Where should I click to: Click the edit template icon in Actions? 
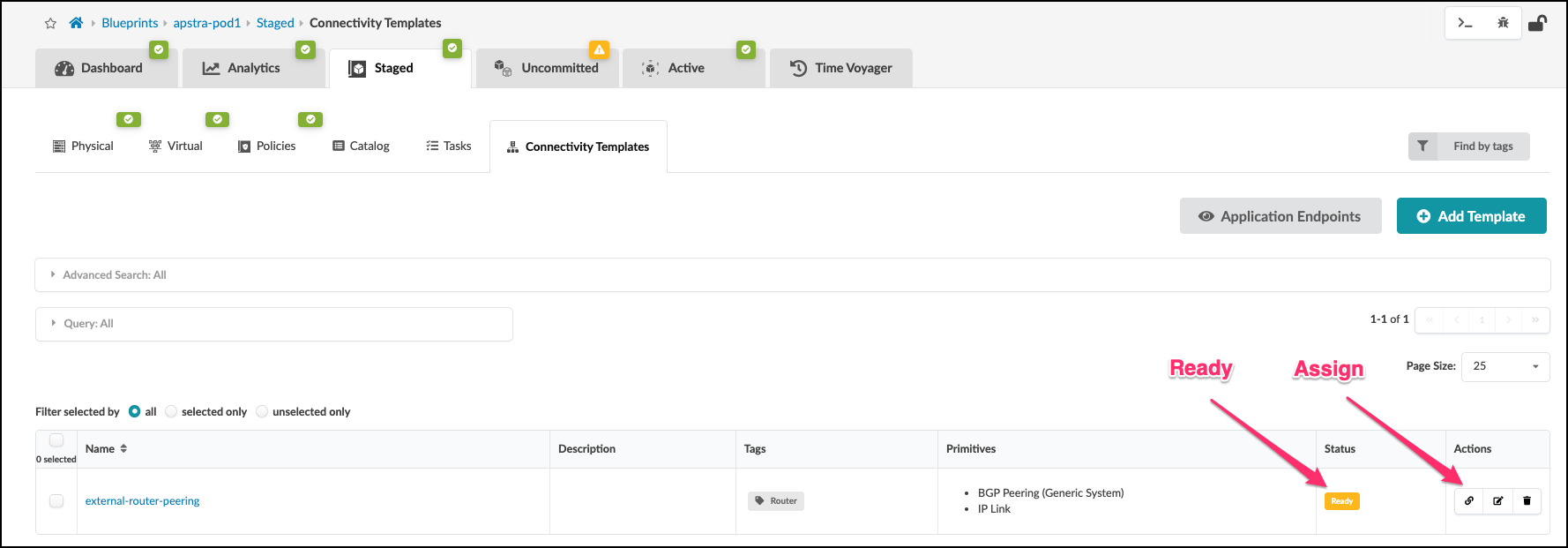tap(1498, 501)
